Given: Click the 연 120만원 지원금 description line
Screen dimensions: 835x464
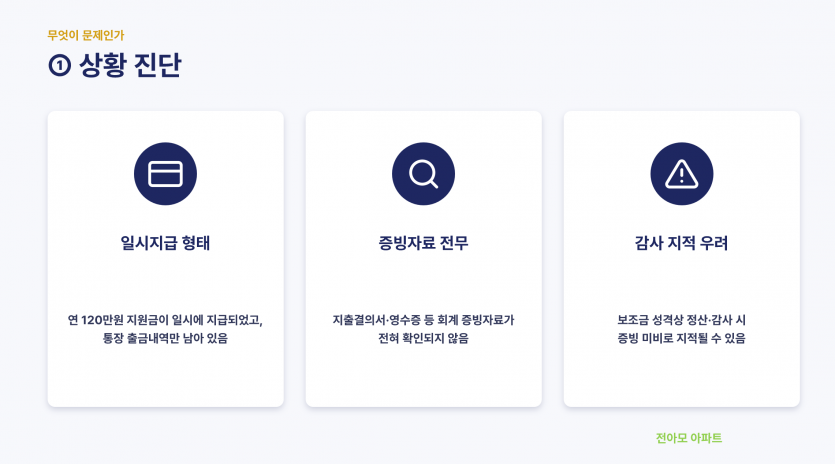Looking at the screenshot, I should click(165, 320).
